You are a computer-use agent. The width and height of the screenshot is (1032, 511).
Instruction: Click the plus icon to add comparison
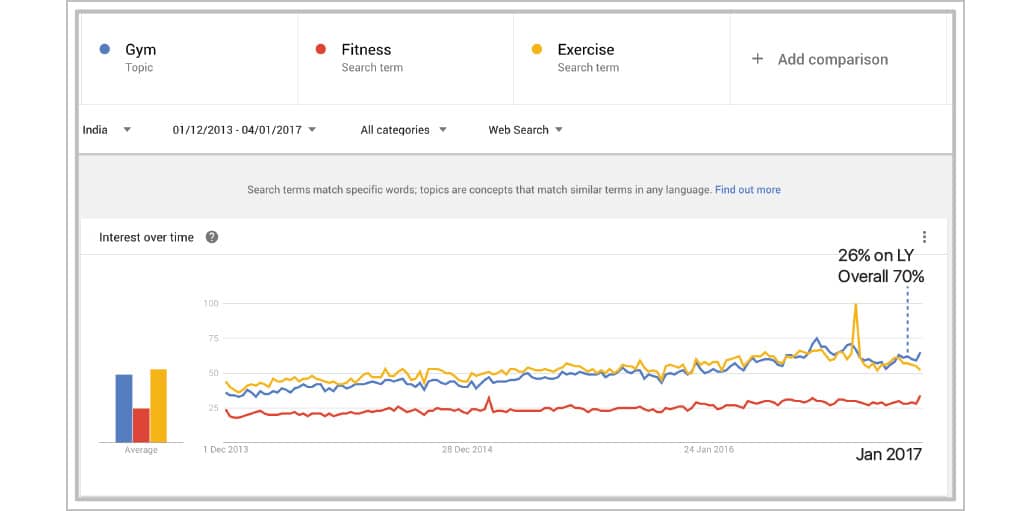[757, 59]
